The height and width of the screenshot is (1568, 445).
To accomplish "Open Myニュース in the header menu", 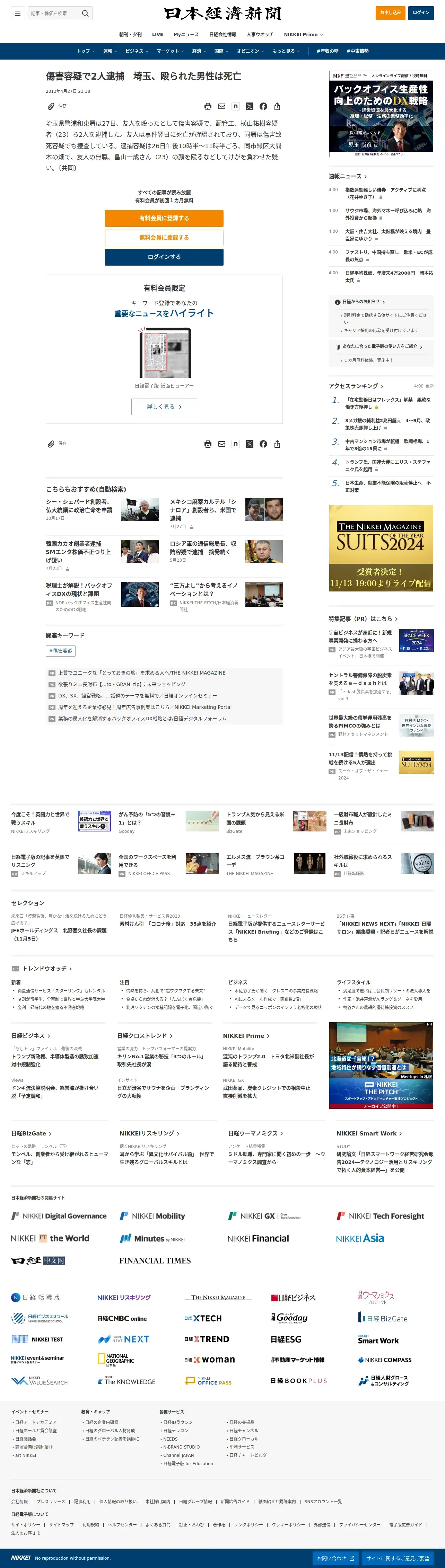I will click(x=186, y=35).
